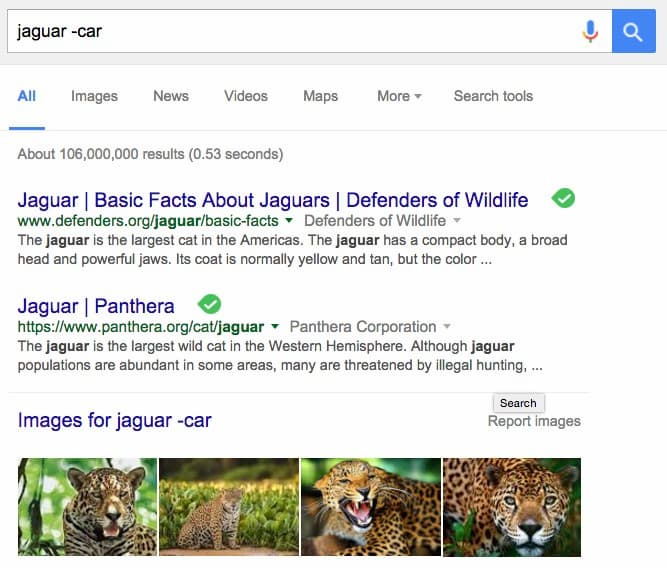Screen dimensions: 667x568
Task: Click green checkmark beside Jaguar | Panthera result
Action: click(209, 304)
